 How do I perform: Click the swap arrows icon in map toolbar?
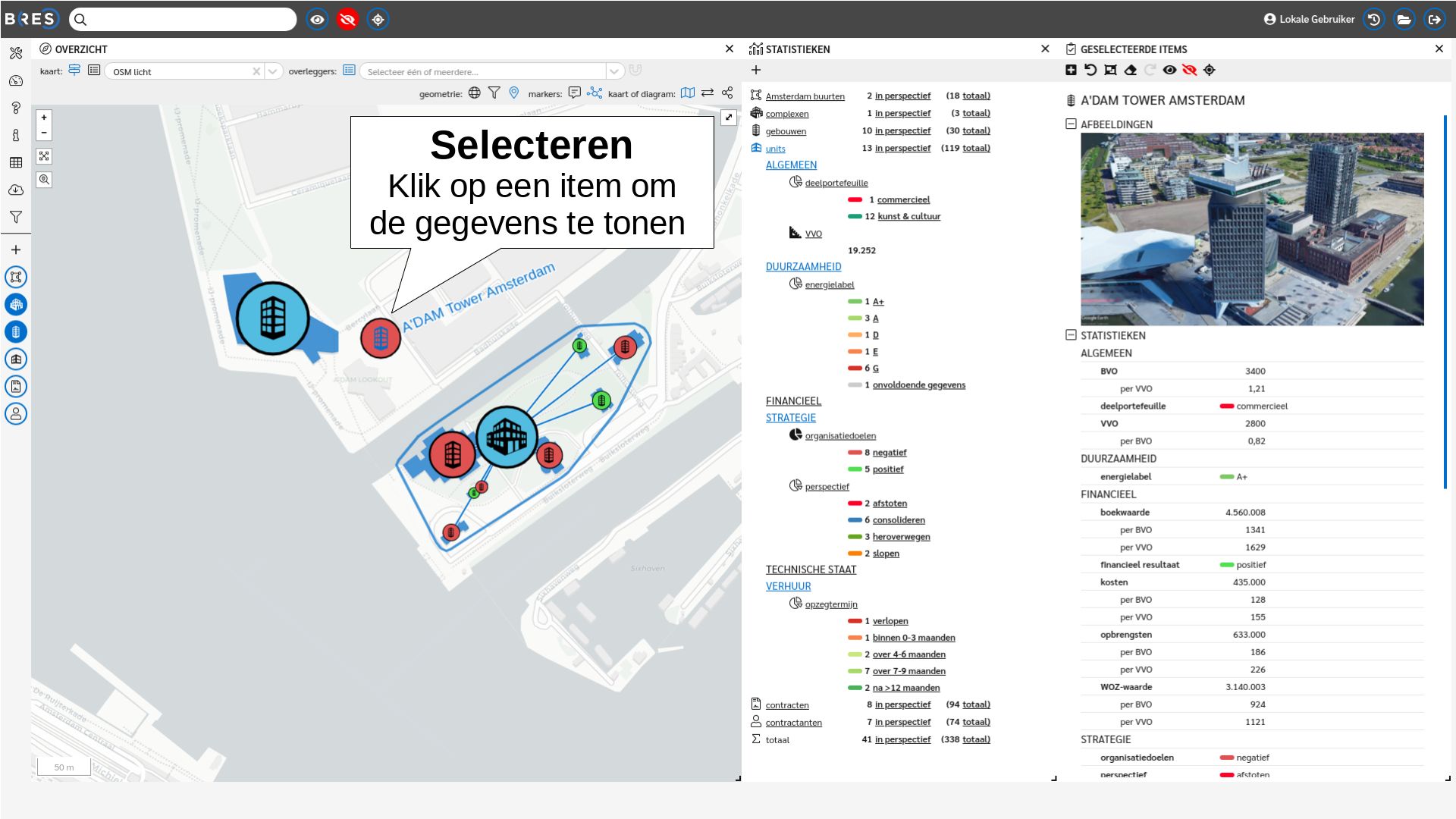pyautogui.click(x=708, y=93)
